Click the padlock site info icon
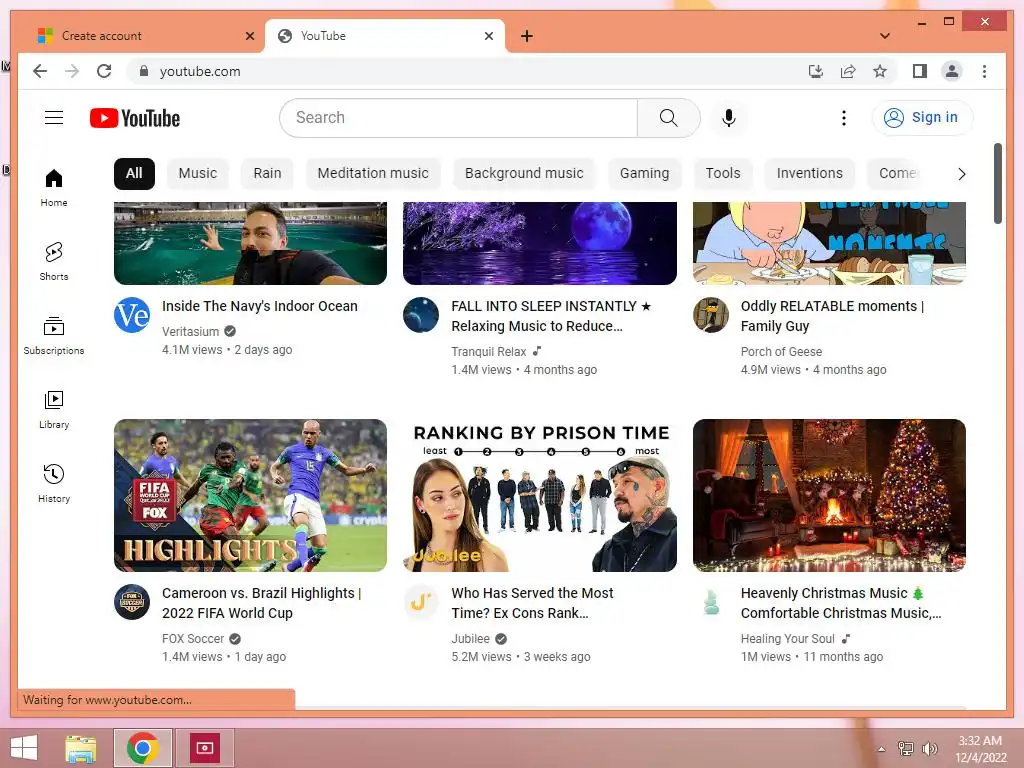 pyautogui.click(x=144, y=71)
